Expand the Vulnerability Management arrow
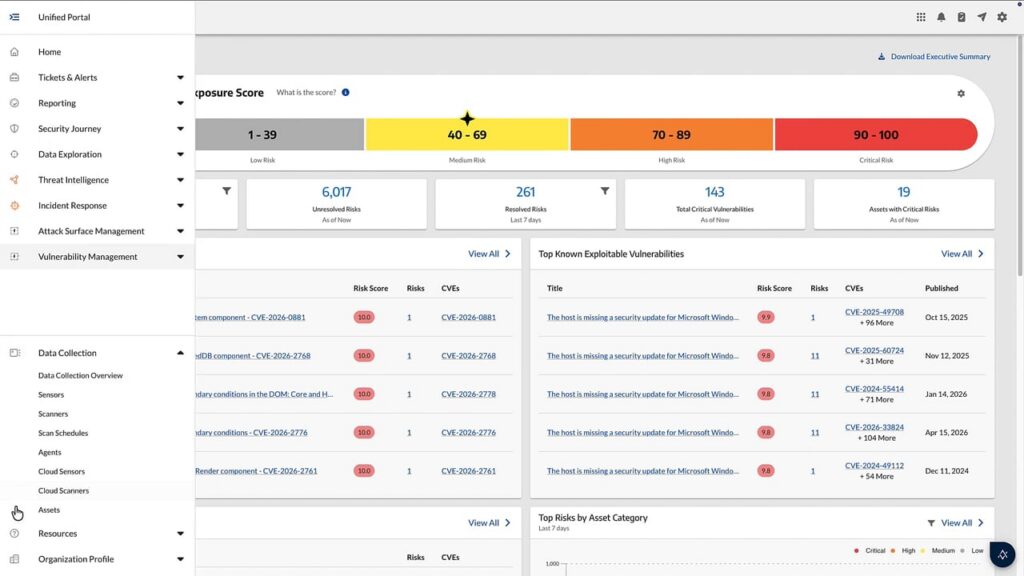This screenshot has height=576, width=1024. [x=180, y=257]
